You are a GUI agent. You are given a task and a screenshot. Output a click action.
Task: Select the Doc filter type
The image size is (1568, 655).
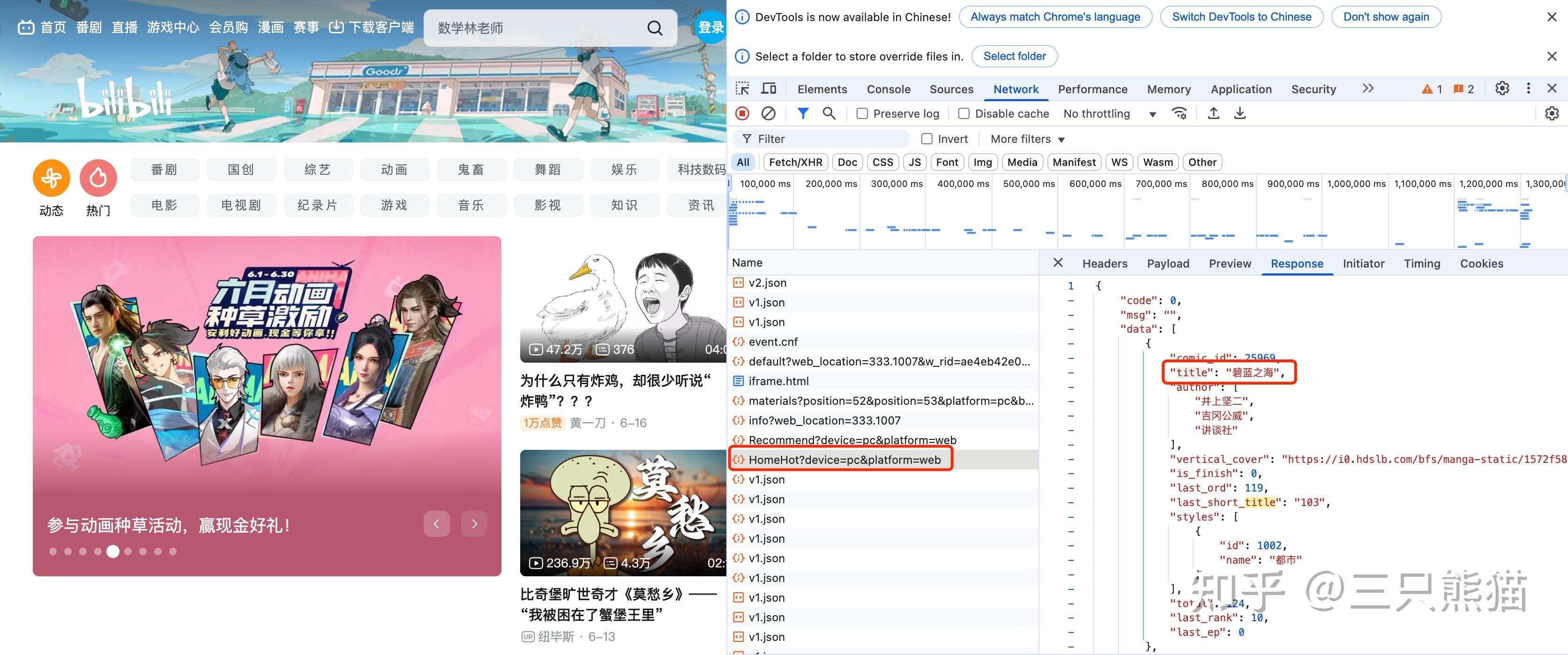coord(847,162)
